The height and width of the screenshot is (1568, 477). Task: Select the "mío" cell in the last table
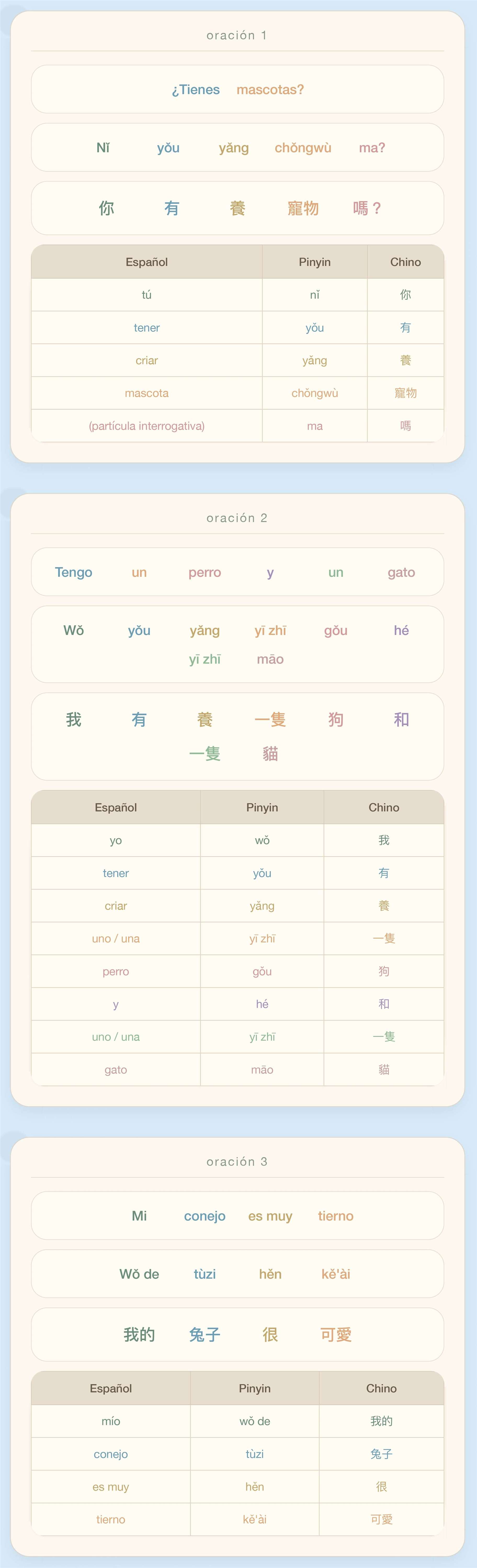111,1421
